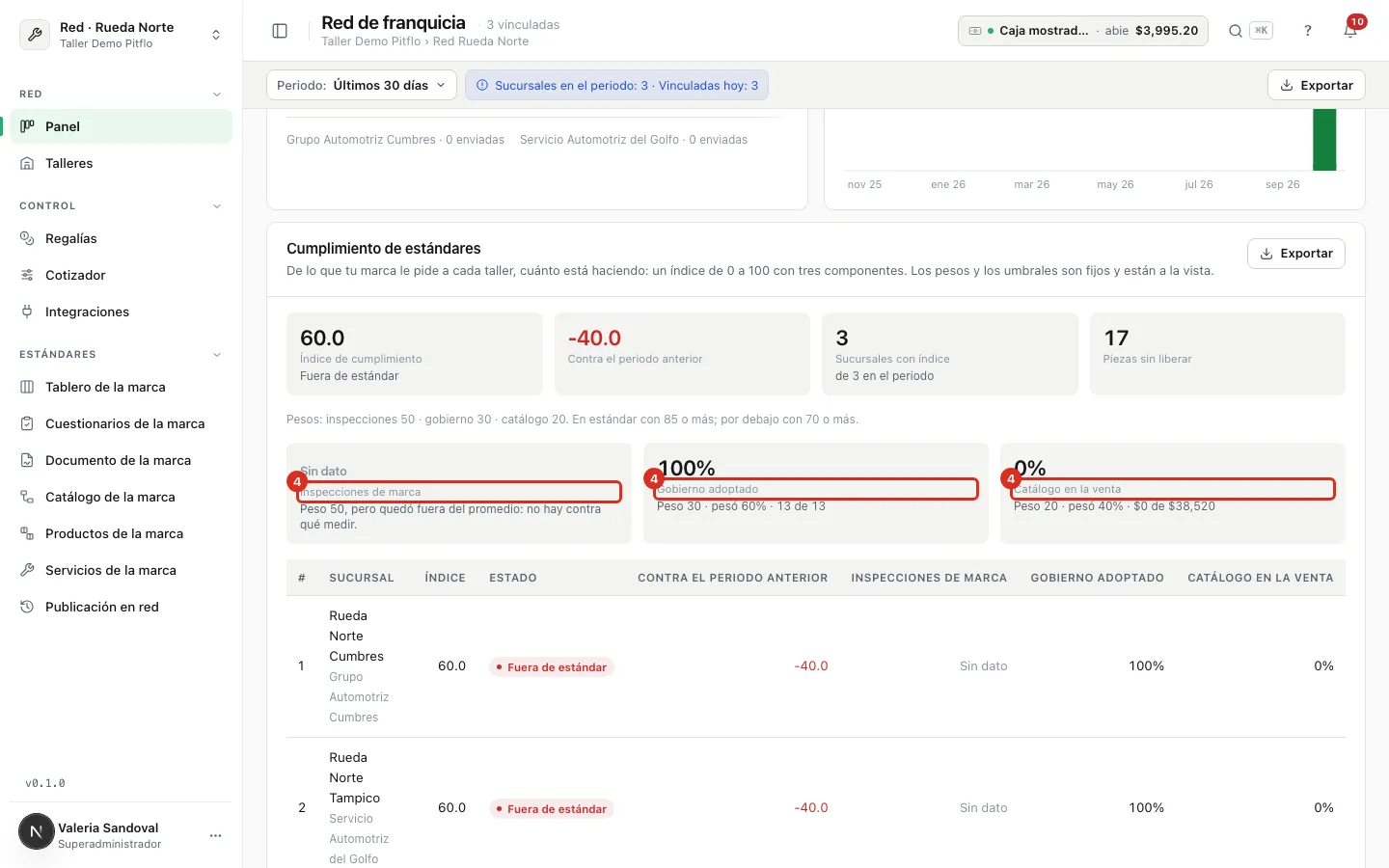
Task: Toggle the sidebar panel icon
Action: [280, 31]
